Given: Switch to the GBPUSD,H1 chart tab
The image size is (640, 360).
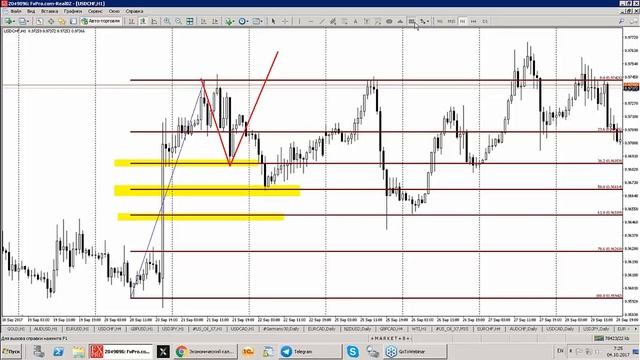Looking at the screenshot, I should point(142,329).
